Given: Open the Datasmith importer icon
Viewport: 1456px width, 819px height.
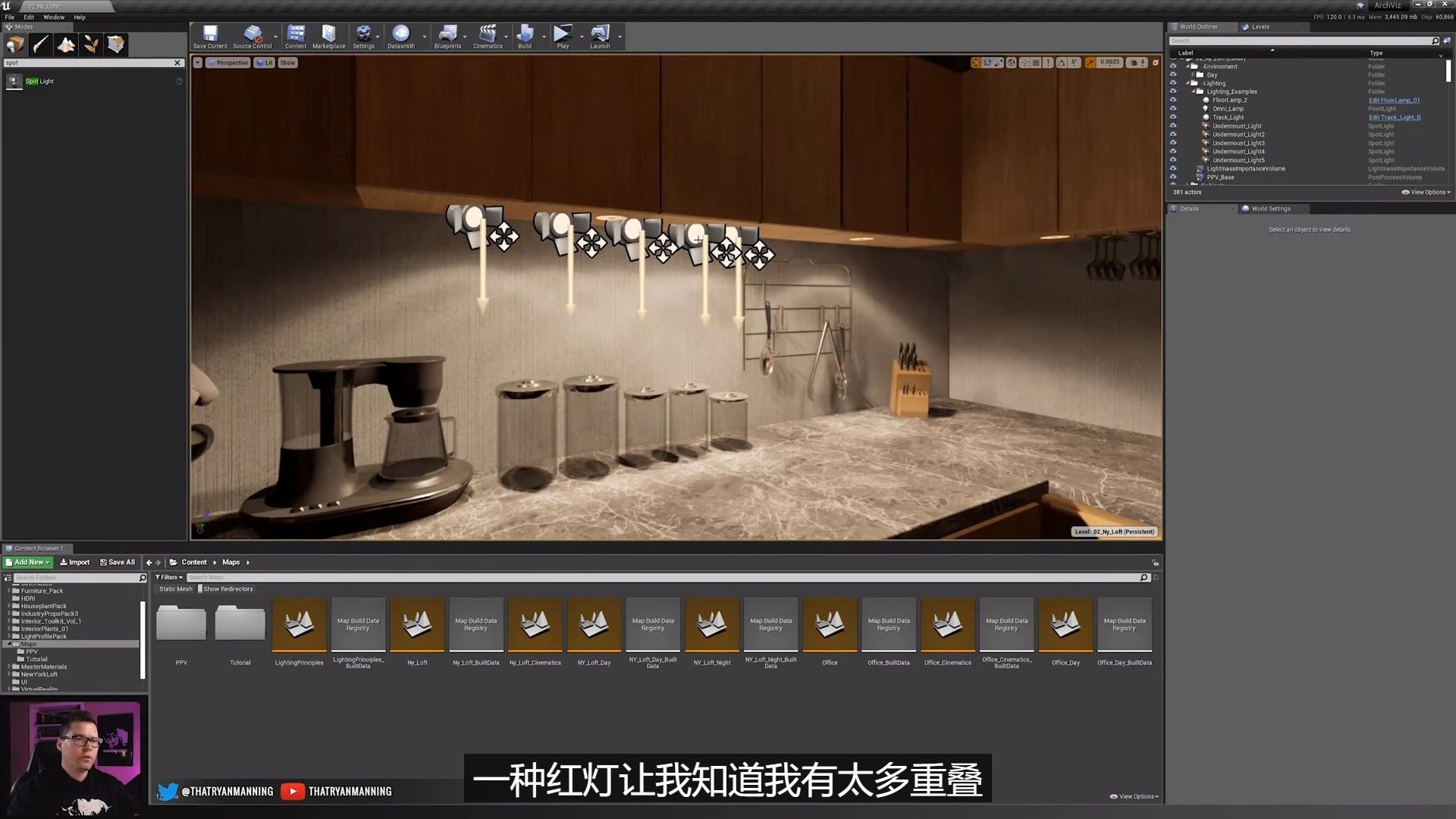Looking at the screenshot, I should coord(401,36).
